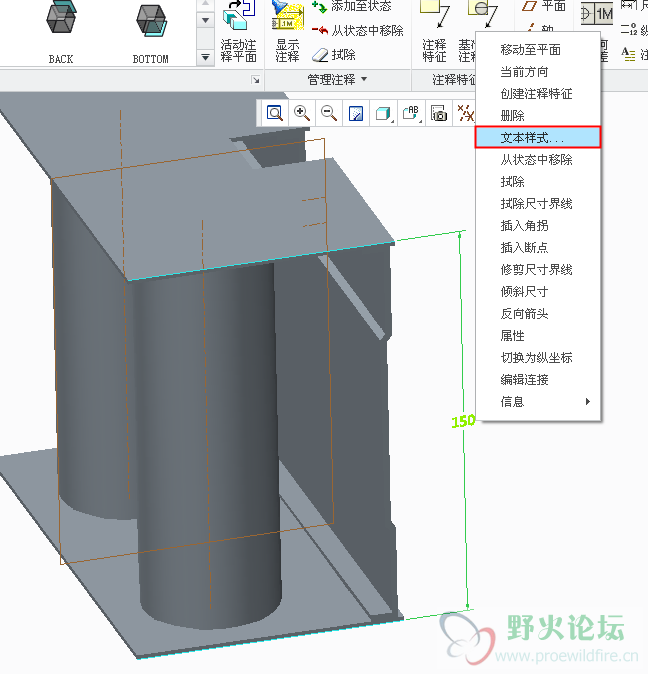Choose 从状态中移除 from the context menu
This screenshot has height=674, width=648.
538,160
